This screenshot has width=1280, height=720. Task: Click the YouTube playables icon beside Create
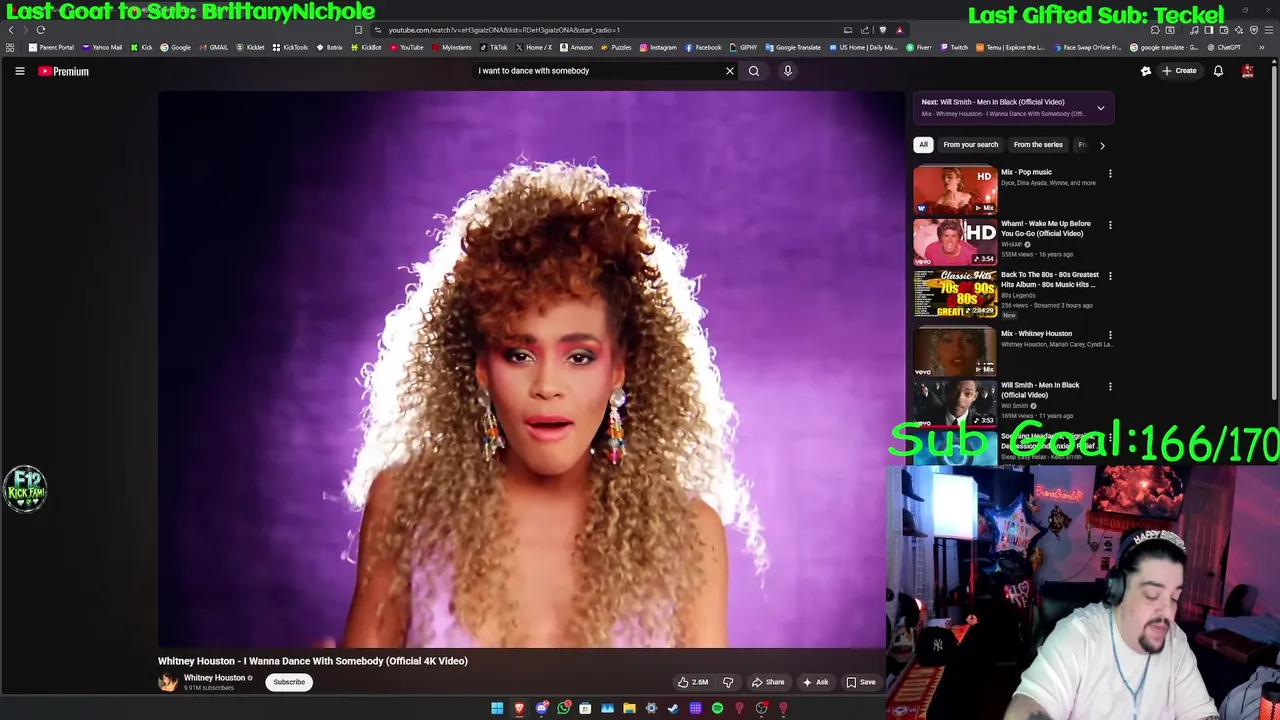pyautogui.click(x=1146, y=71)
